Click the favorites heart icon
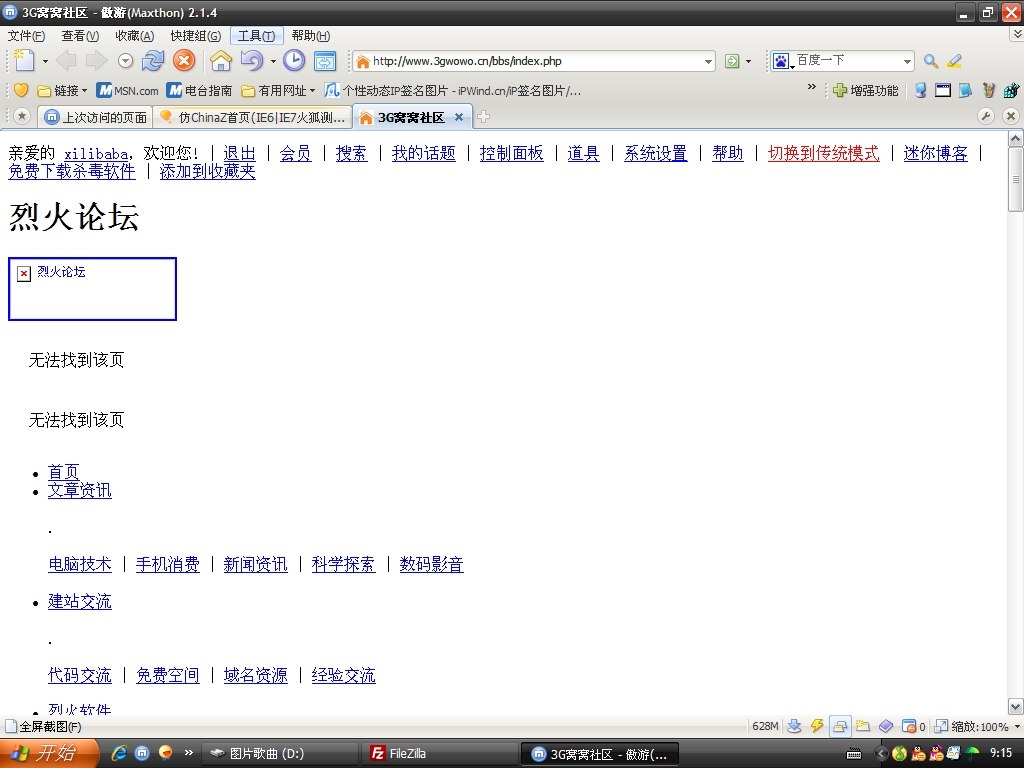Image resolution: width=1024 pixels, height=768 pixels. pos(21,90)
